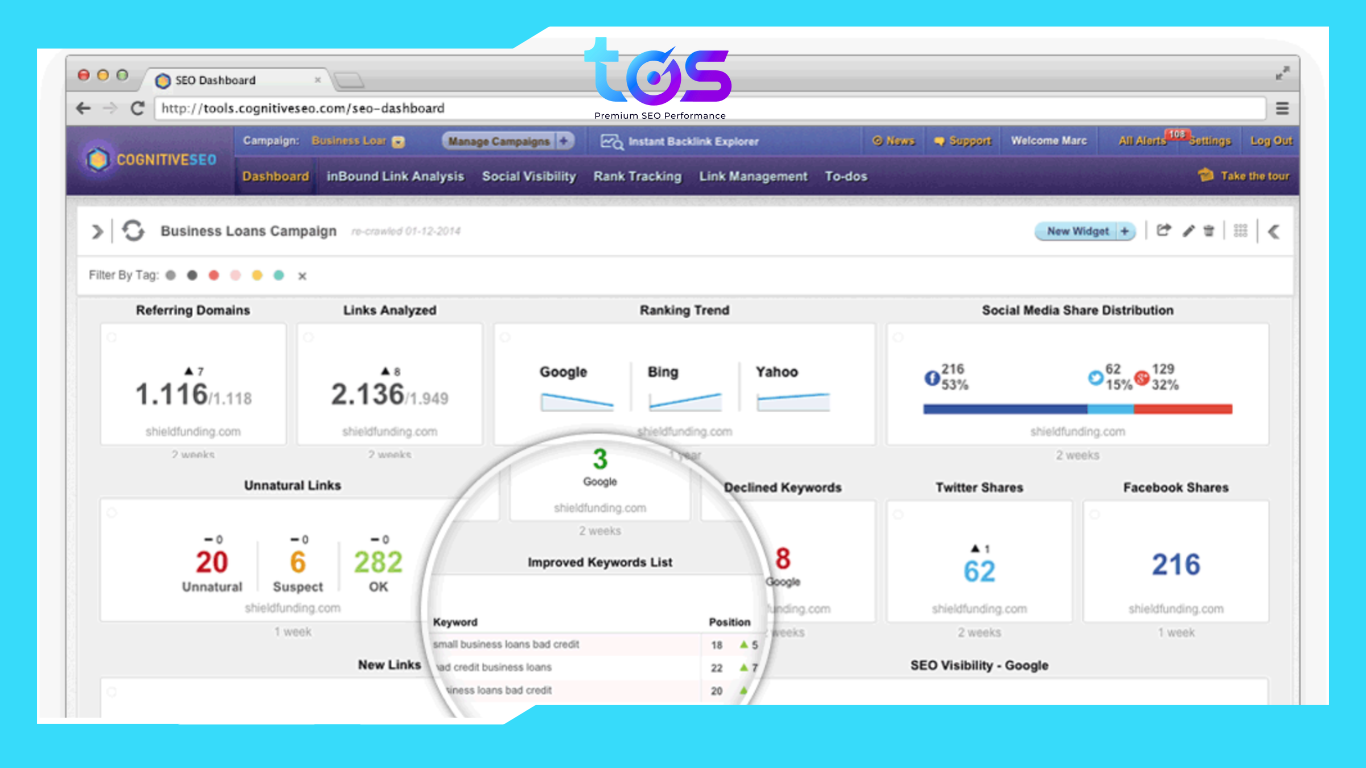Select the Social Media Share Distribution widget circle

coord(898,338)
